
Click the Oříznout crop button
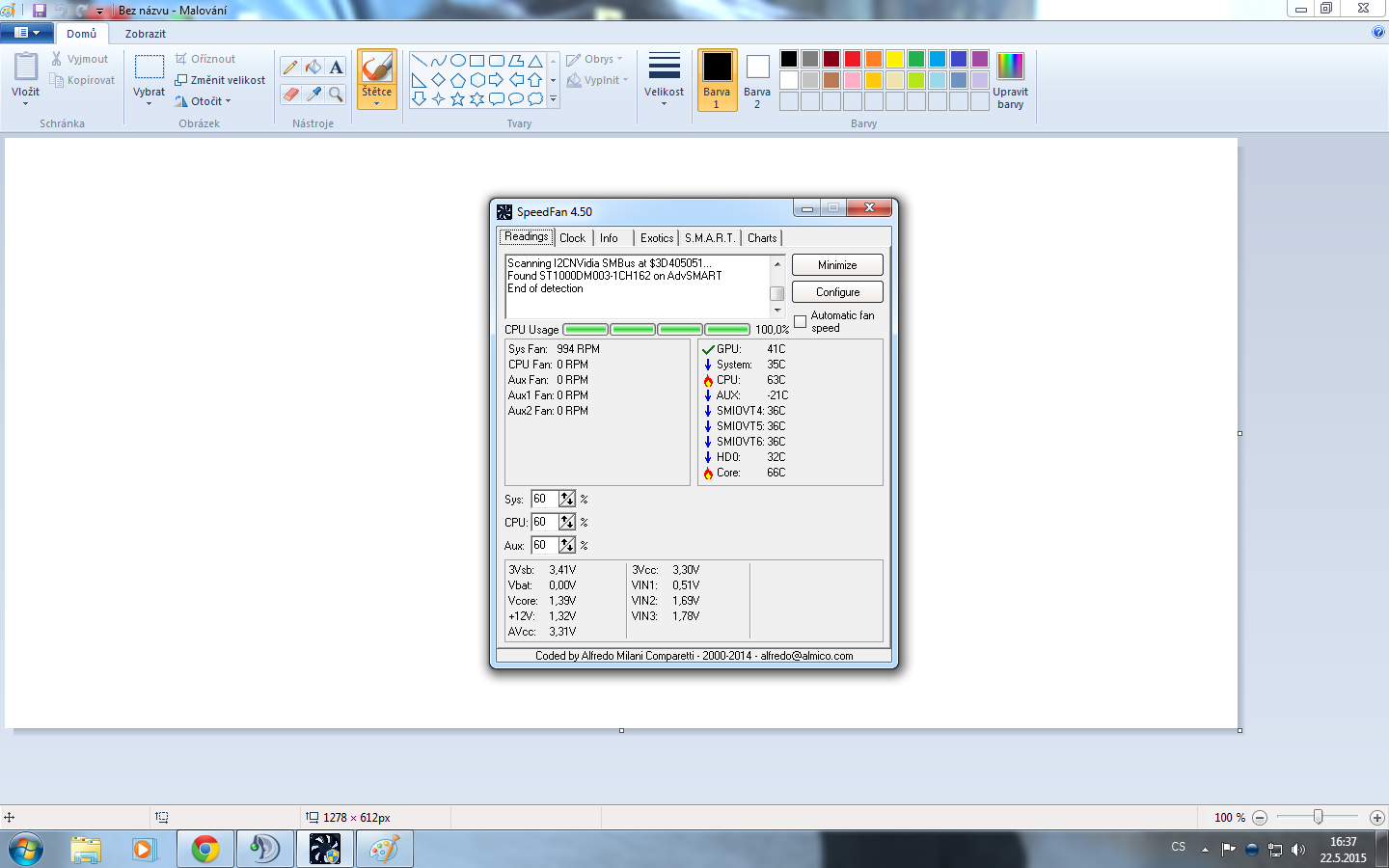coord(205,59)
